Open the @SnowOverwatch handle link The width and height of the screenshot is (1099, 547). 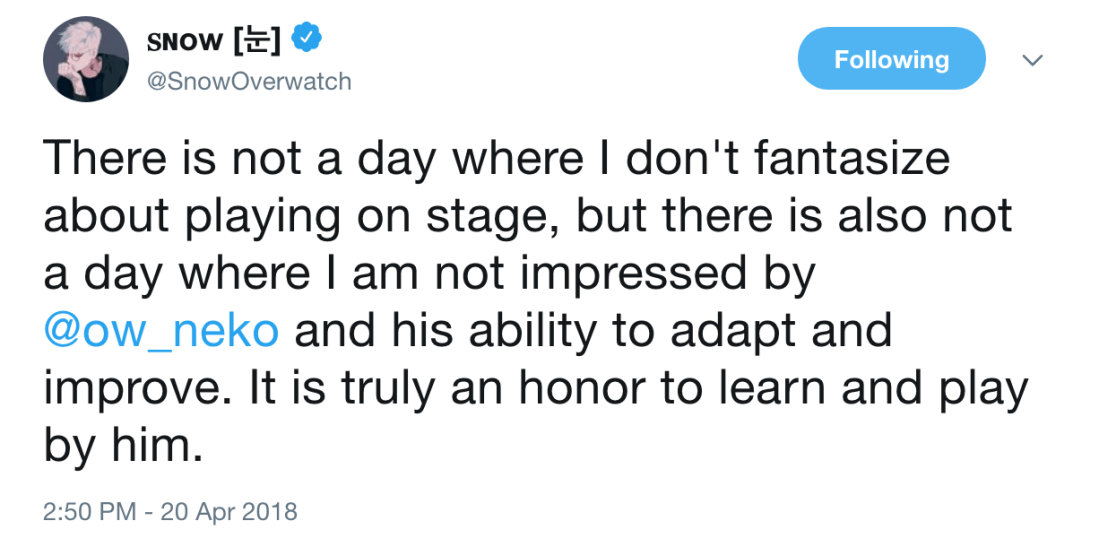[249, 82]
